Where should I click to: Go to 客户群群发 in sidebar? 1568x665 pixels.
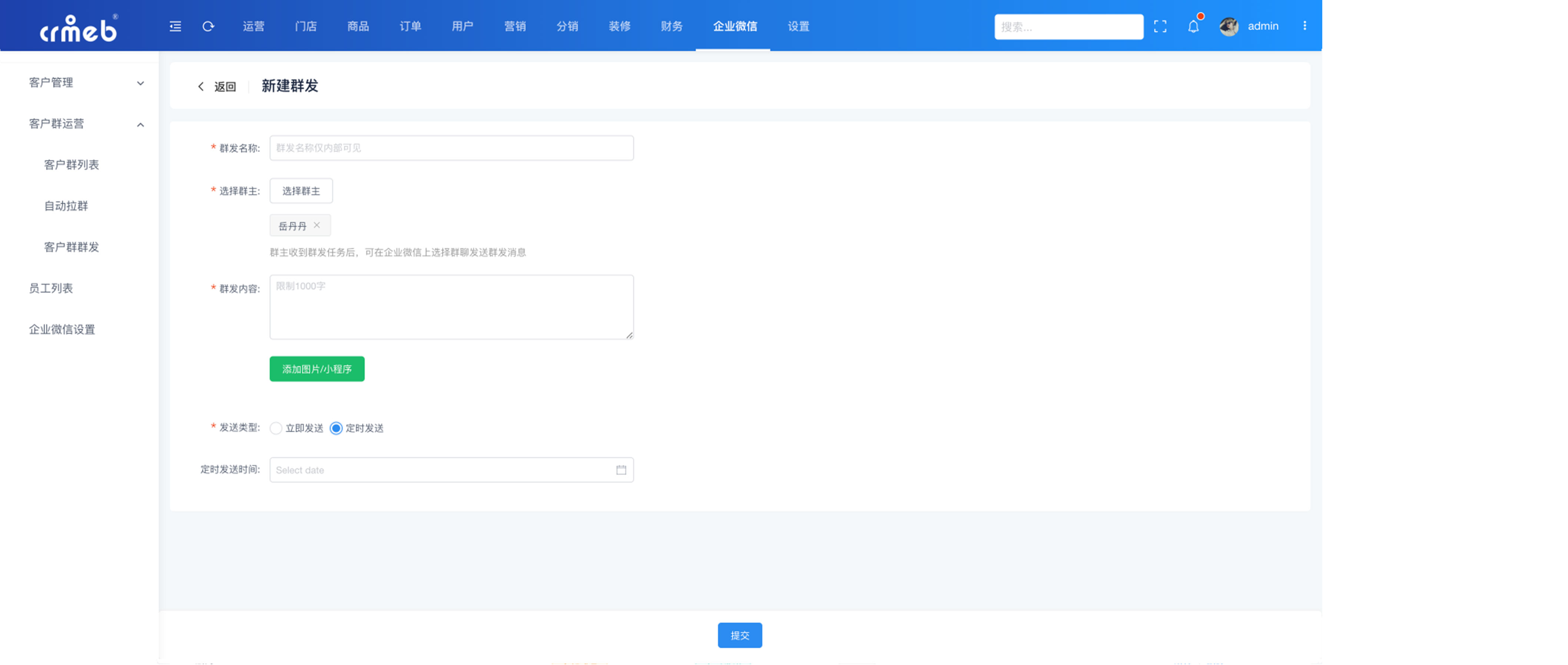pyautogui.click(x=71, y=247)
